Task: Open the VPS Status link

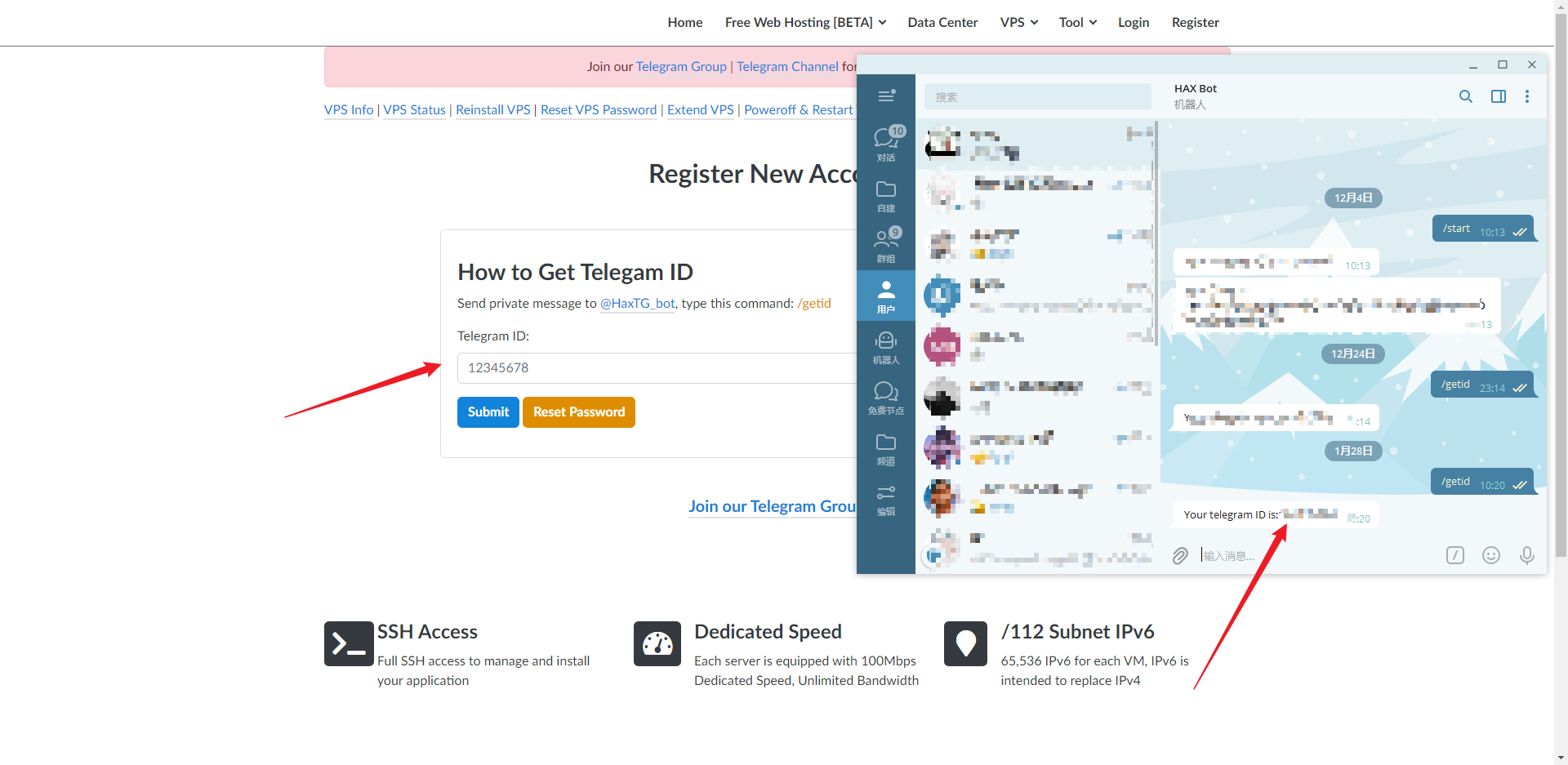Action: (415, 110)
